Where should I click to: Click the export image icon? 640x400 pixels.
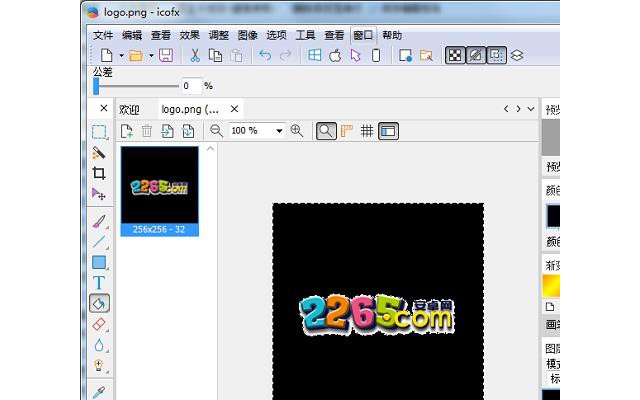point(188,131)
